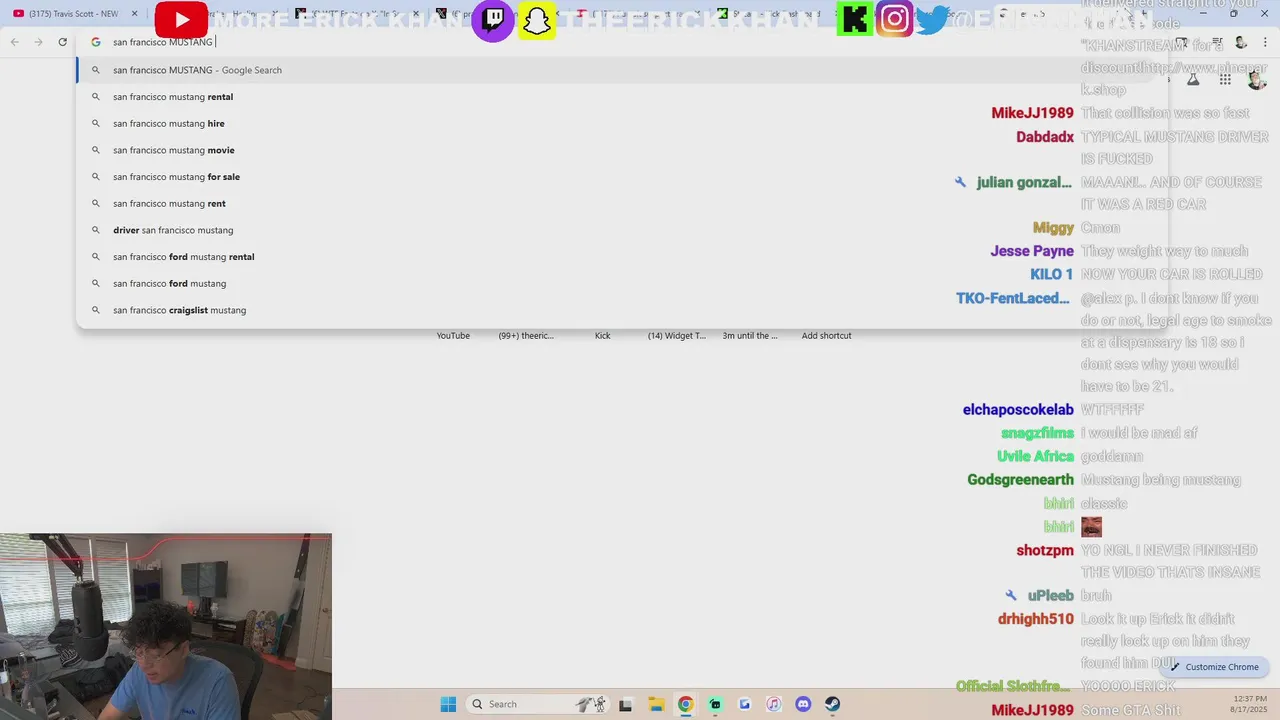Click the Customize Chrome button
Viewport: 1280px width, 720px height.
pyautogui.click(x=1215, y=667)
